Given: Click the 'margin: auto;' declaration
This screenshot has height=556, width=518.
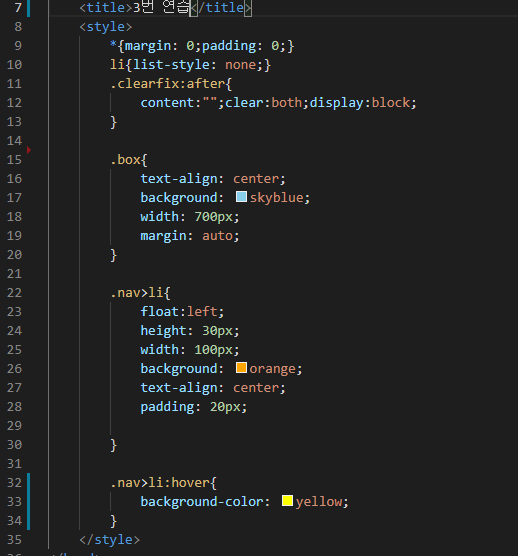Looking at the screenshot, I should (x=190, y=236).
